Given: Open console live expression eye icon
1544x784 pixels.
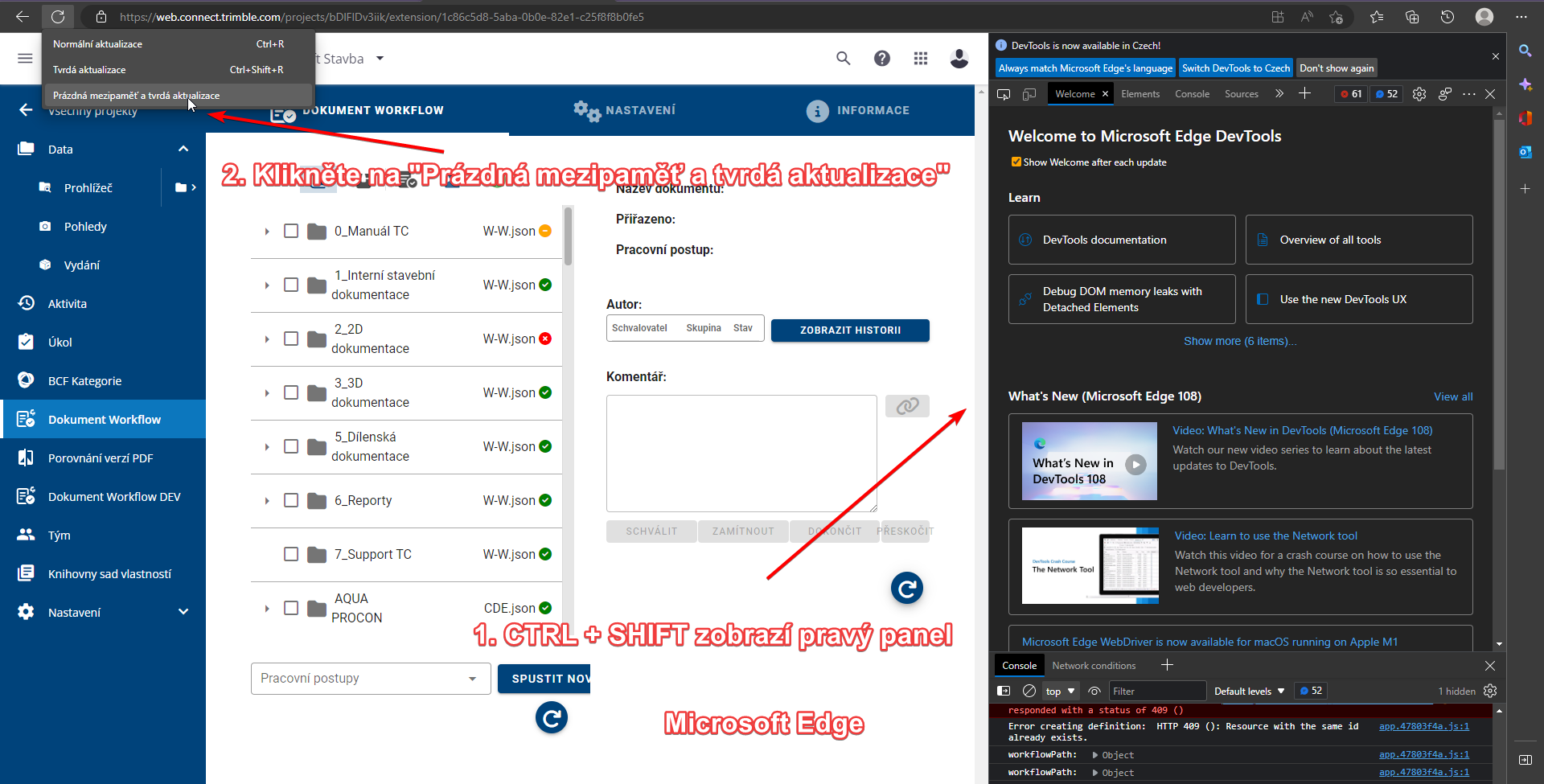Looking at the screenshot, I should [1094, 691].
